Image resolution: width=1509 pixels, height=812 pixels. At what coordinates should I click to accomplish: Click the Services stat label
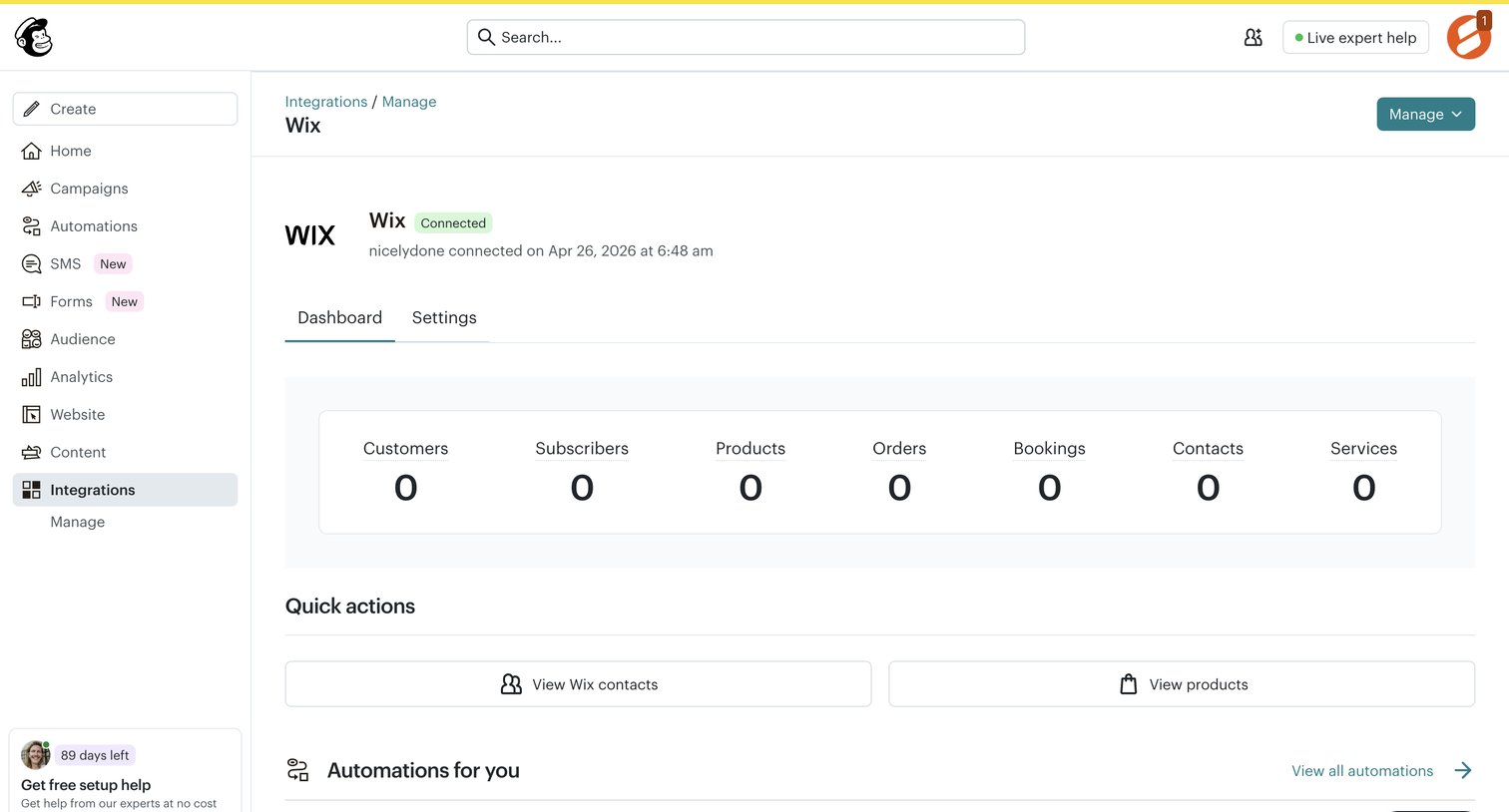[x=1363, y=449]
